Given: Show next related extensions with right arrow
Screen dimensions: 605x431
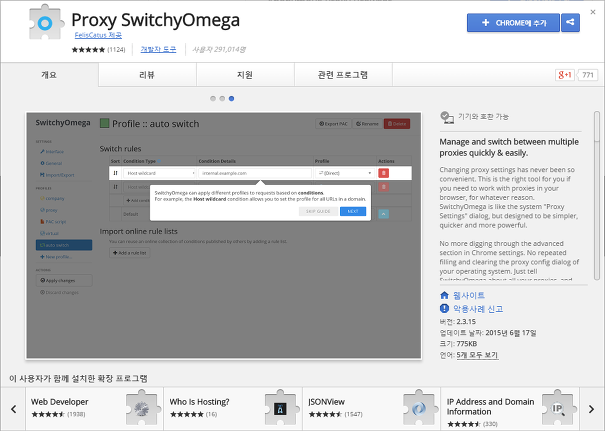Looking at the screenshot, I should pyautogui.click(x=591, y=409).
